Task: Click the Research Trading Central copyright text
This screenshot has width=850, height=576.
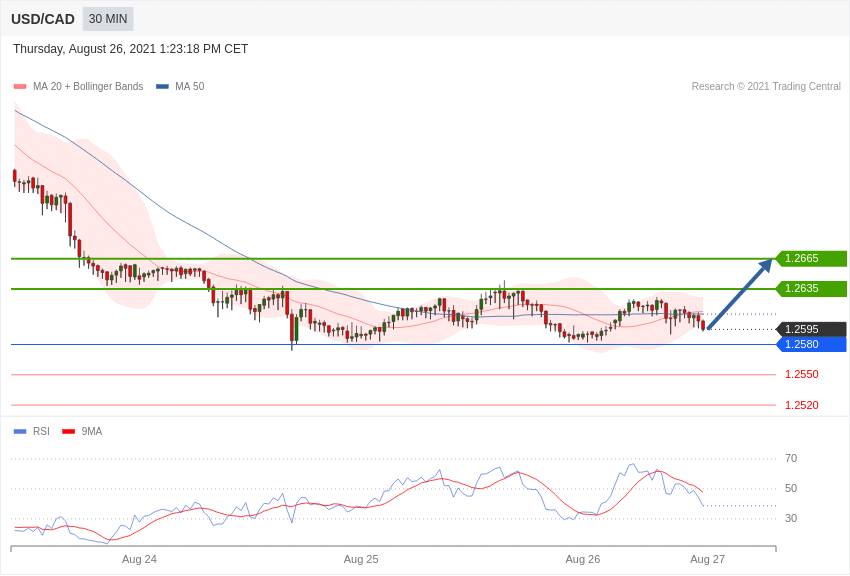Action: click(766, 87)
